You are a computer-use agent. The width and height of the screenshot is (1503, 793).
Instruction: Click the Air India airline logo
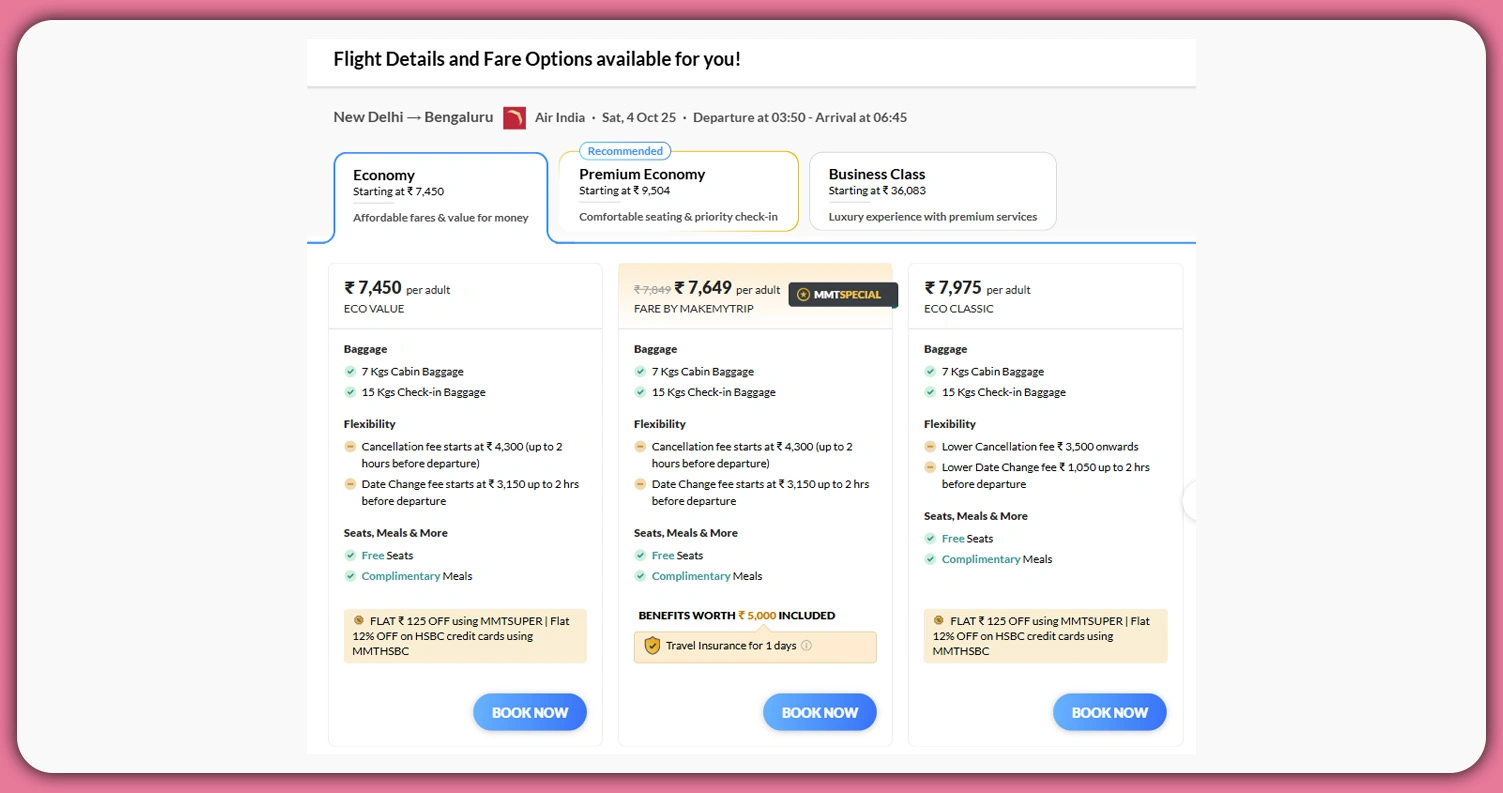514,117
